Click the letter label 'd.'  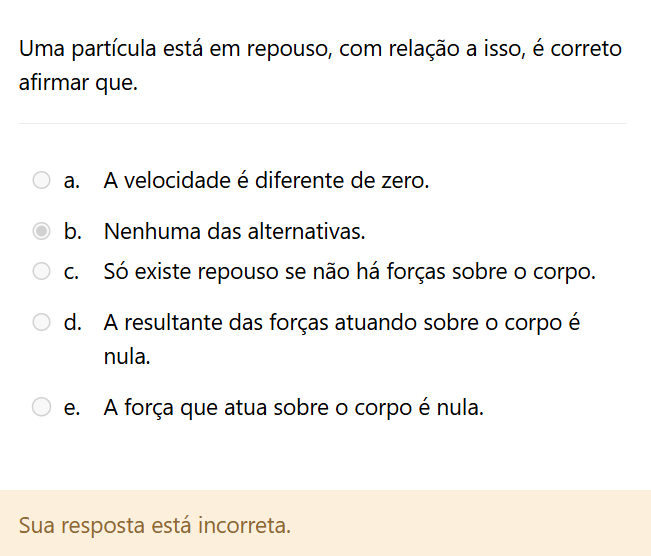[72, 323]
